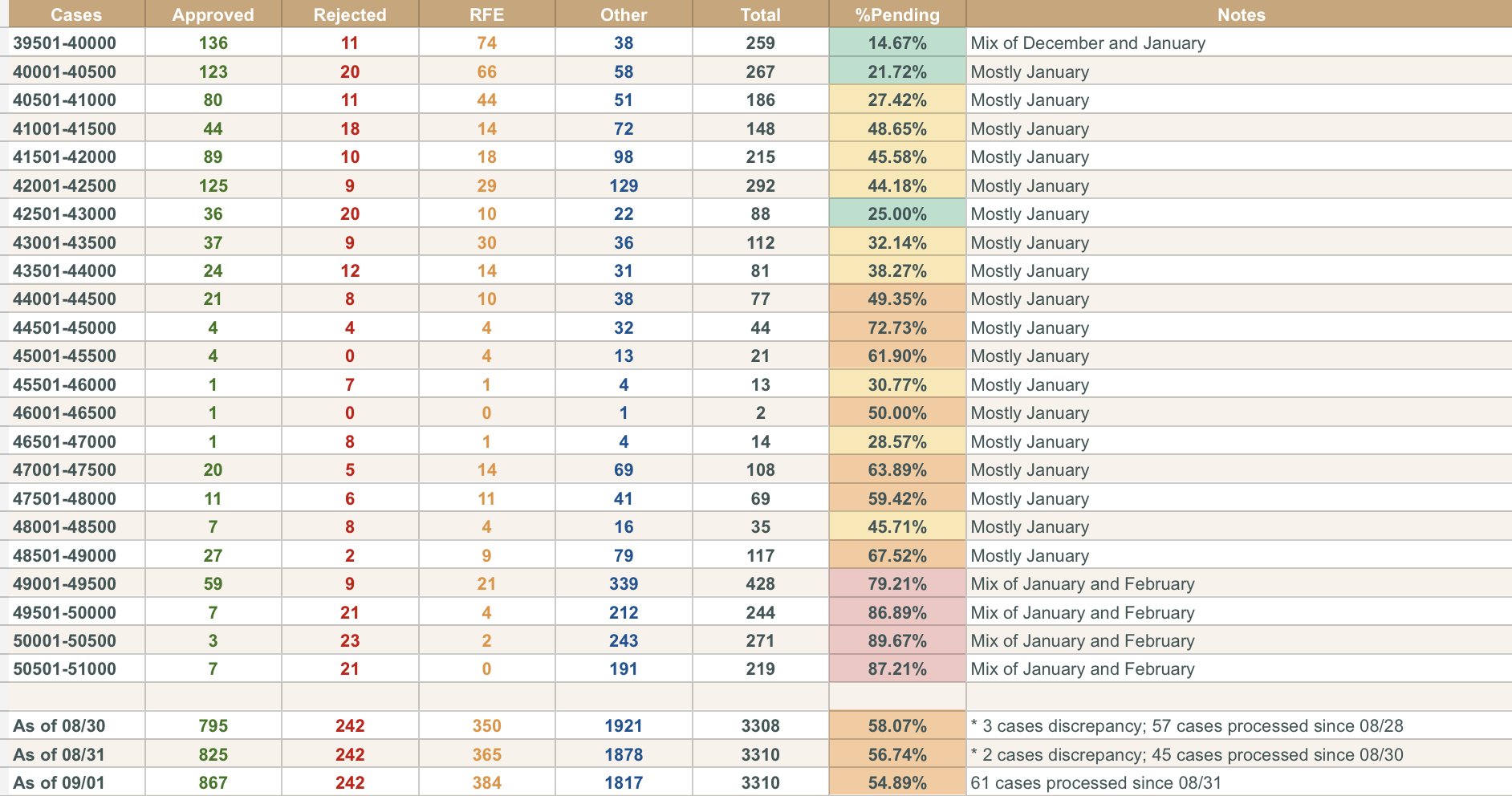Image resolution: width=1512 pixels, height=796 pixels.
Task: Select case range cell 46001-46500
Action: click(64, 413)
